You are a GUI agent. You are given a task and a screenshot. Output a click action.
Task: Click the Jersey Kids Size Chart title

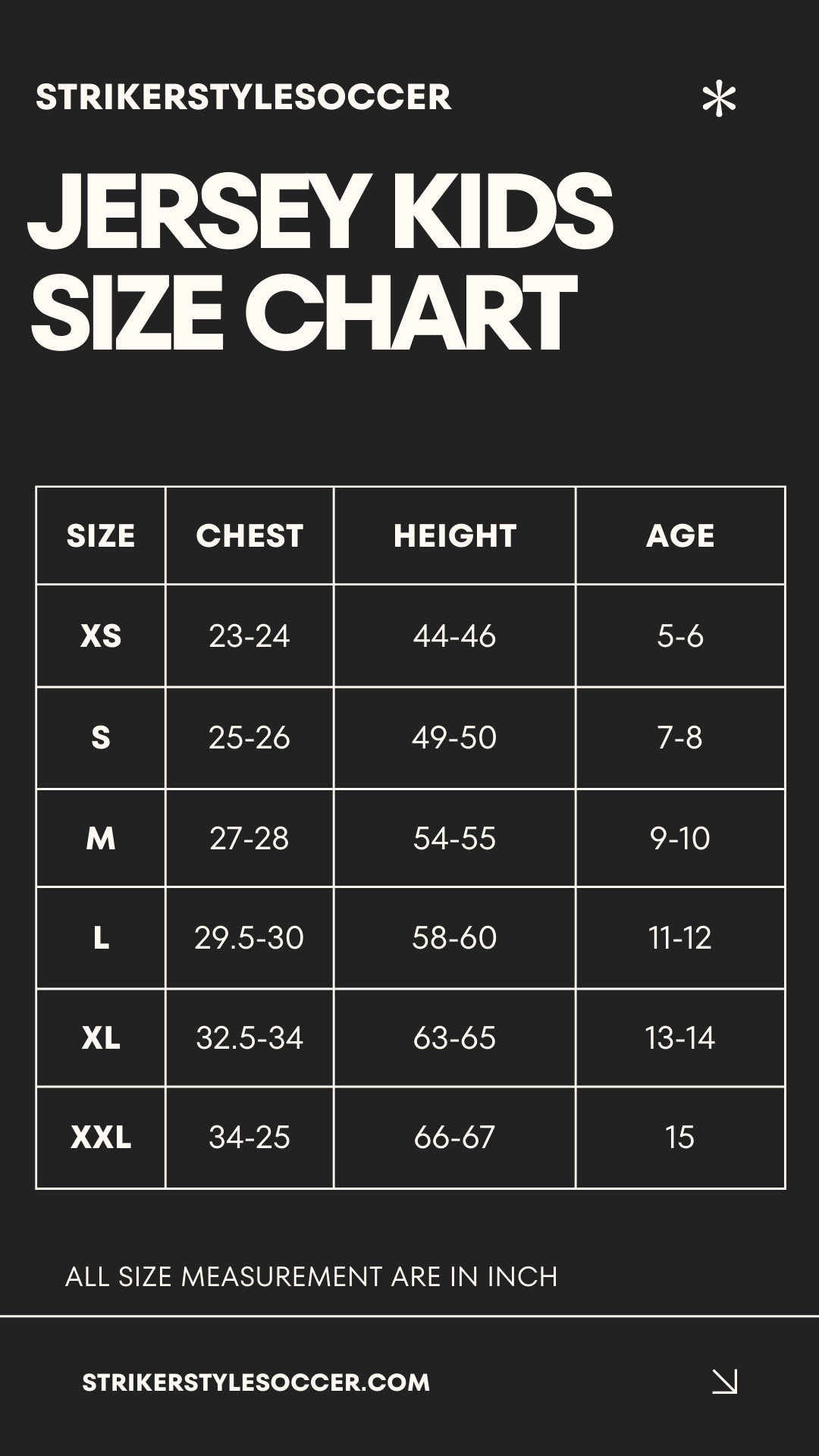[320, 262]
